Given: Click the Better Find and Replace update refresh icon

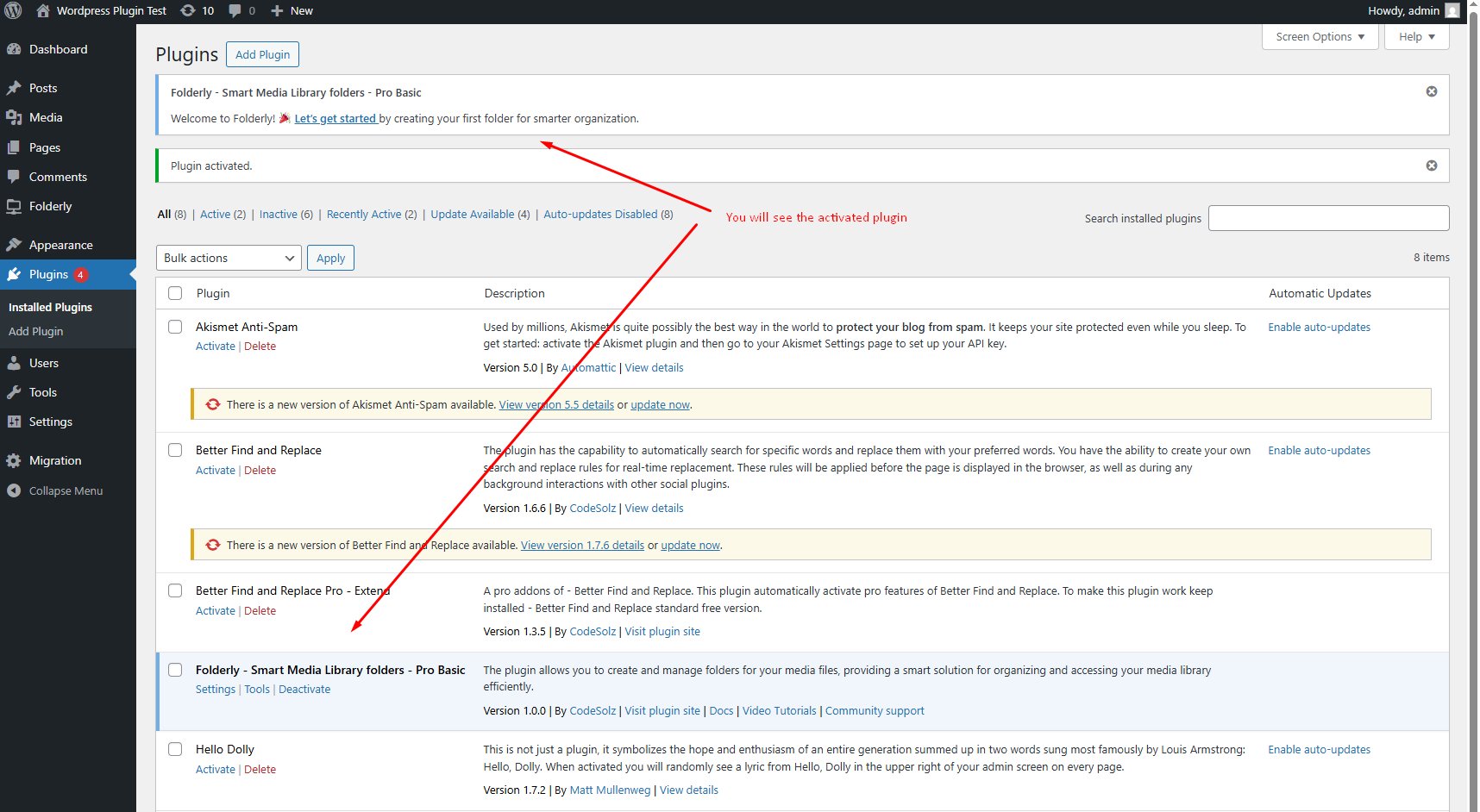Looking at the screenshot, I should click(213, 545).
